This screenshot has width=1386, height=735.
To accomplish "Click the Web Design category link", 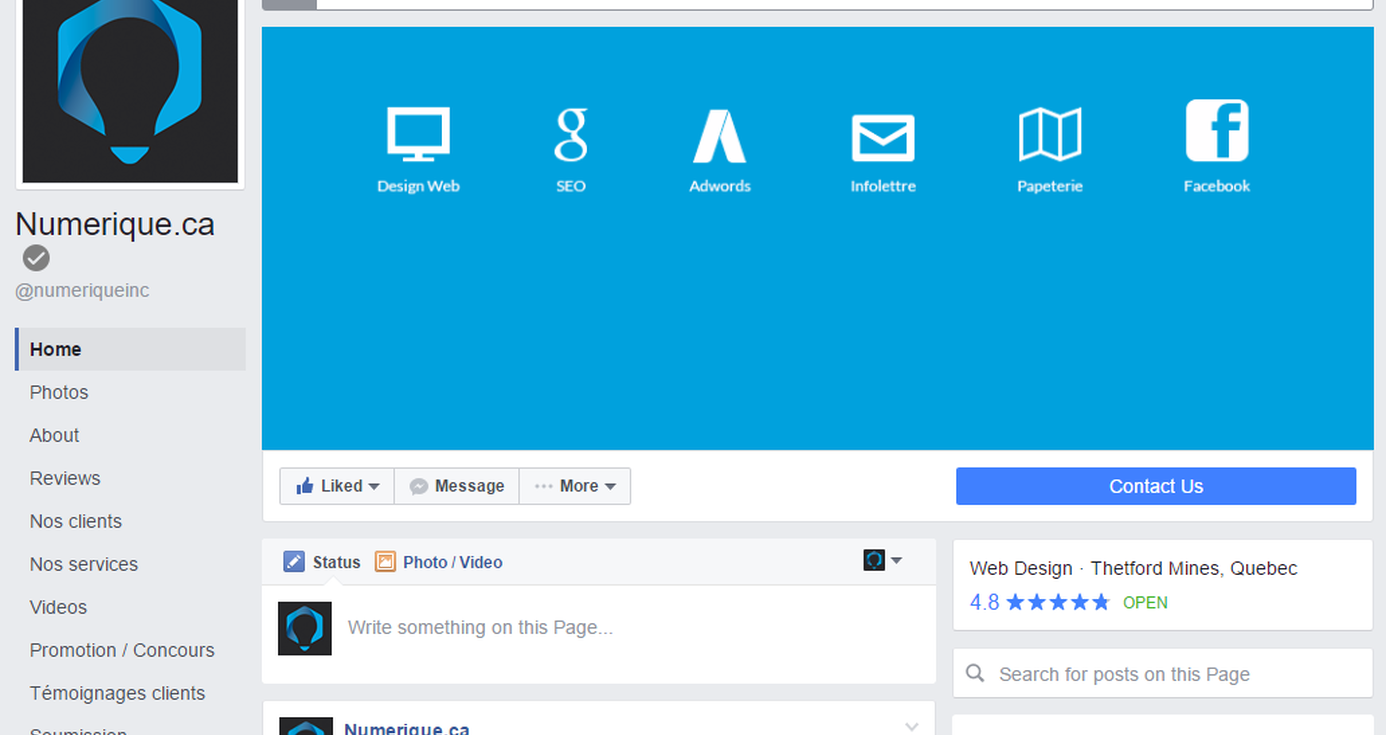I will [1020, 568].
